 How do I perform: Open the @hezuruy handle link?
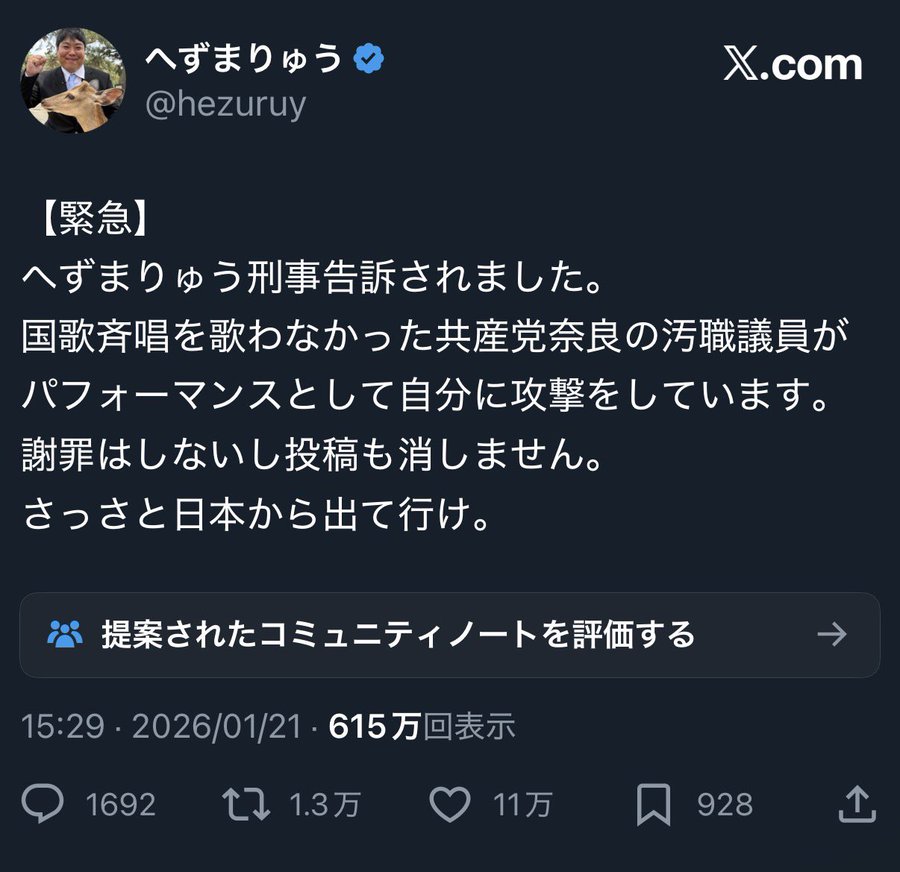pyautogui.click(x=225, y=105)
